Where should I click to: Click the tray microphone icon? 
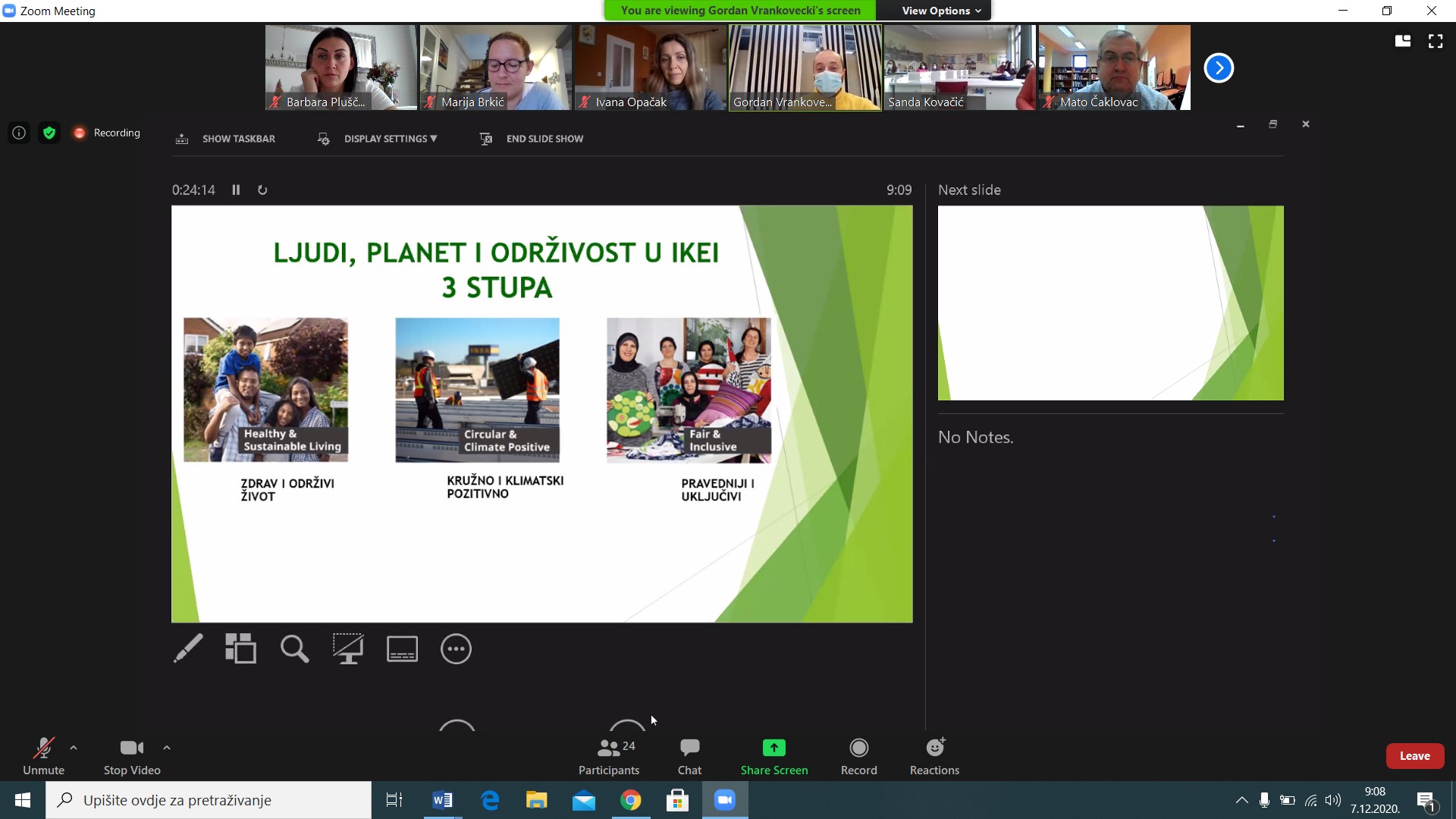(1264, 800)
